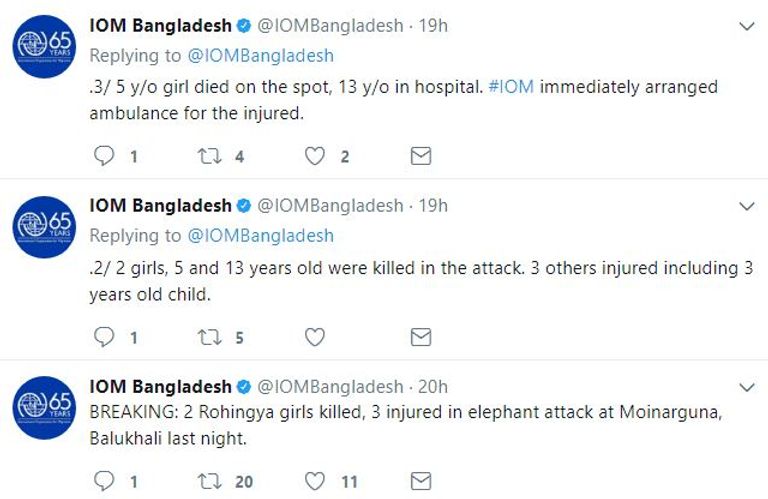Like the '.3/ 5 y/o girl' tweet
This screenshot has height=499, width=768.
(315, 156)
